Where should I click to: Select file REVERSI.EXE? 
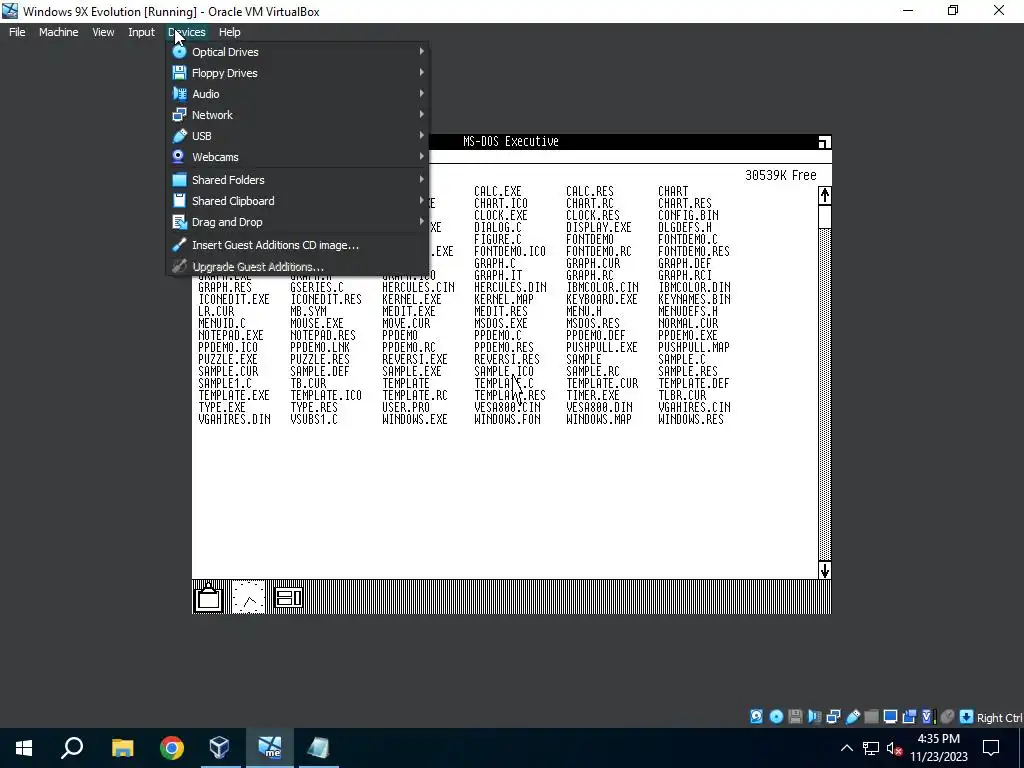pyautogui.click(x=415, y=359)
